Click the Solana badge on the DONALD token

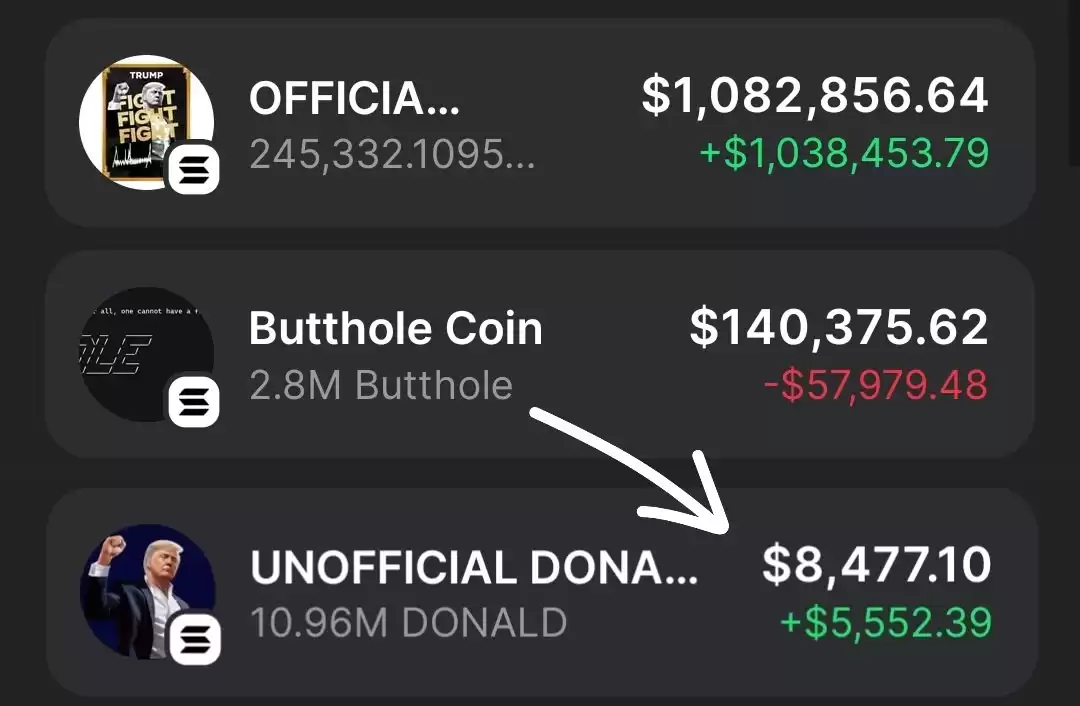coord(195,639)
